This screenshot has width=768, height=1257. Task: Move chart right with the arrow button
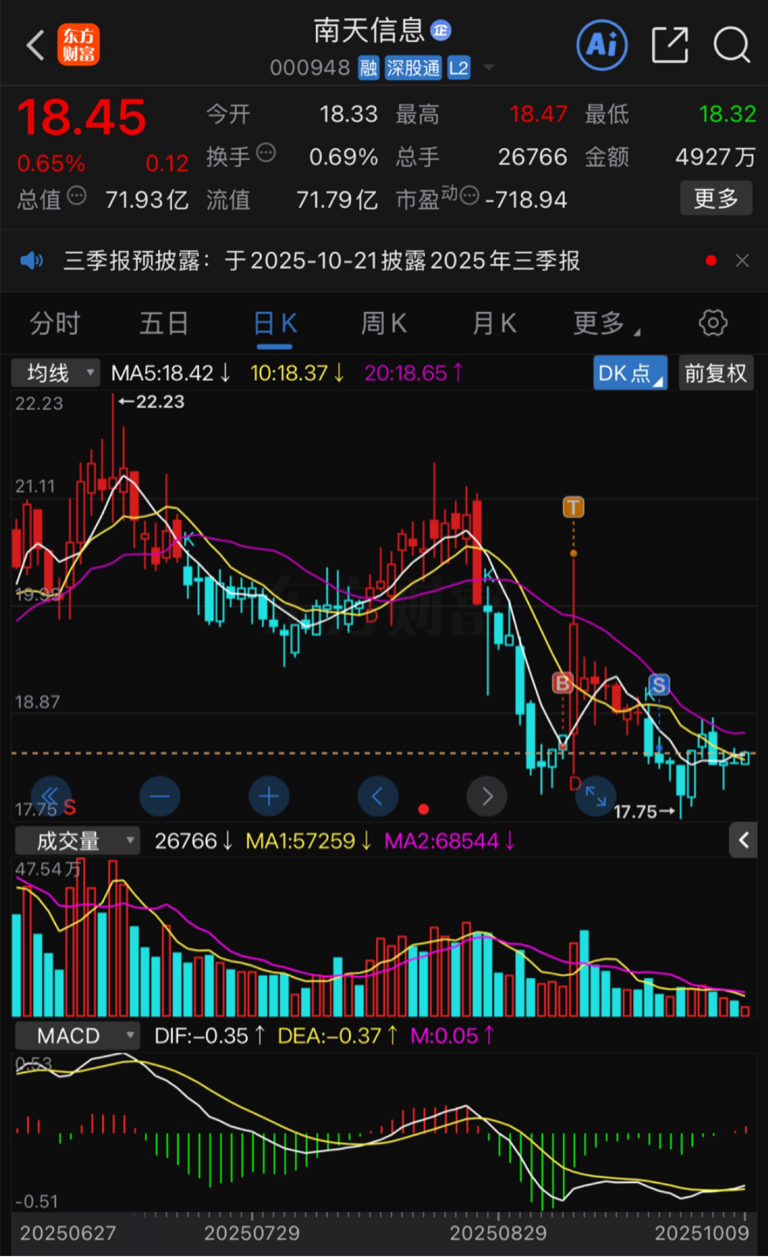(487, 796)
